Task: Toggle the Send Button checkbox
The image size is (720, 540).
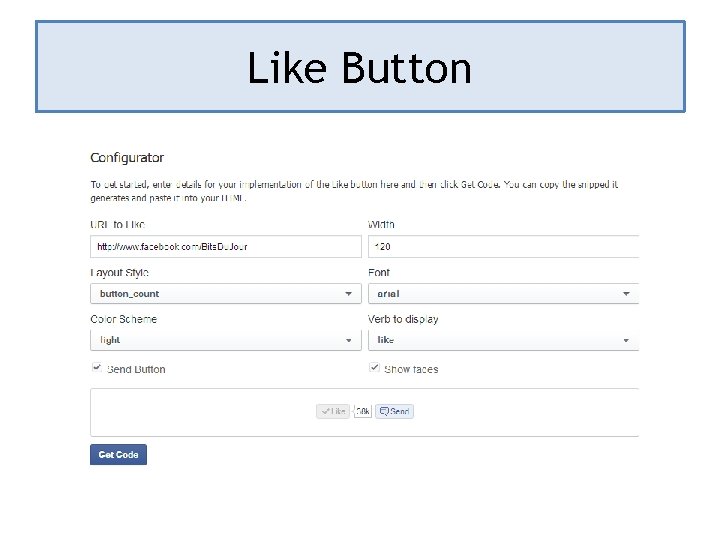Action: [97, 368]
